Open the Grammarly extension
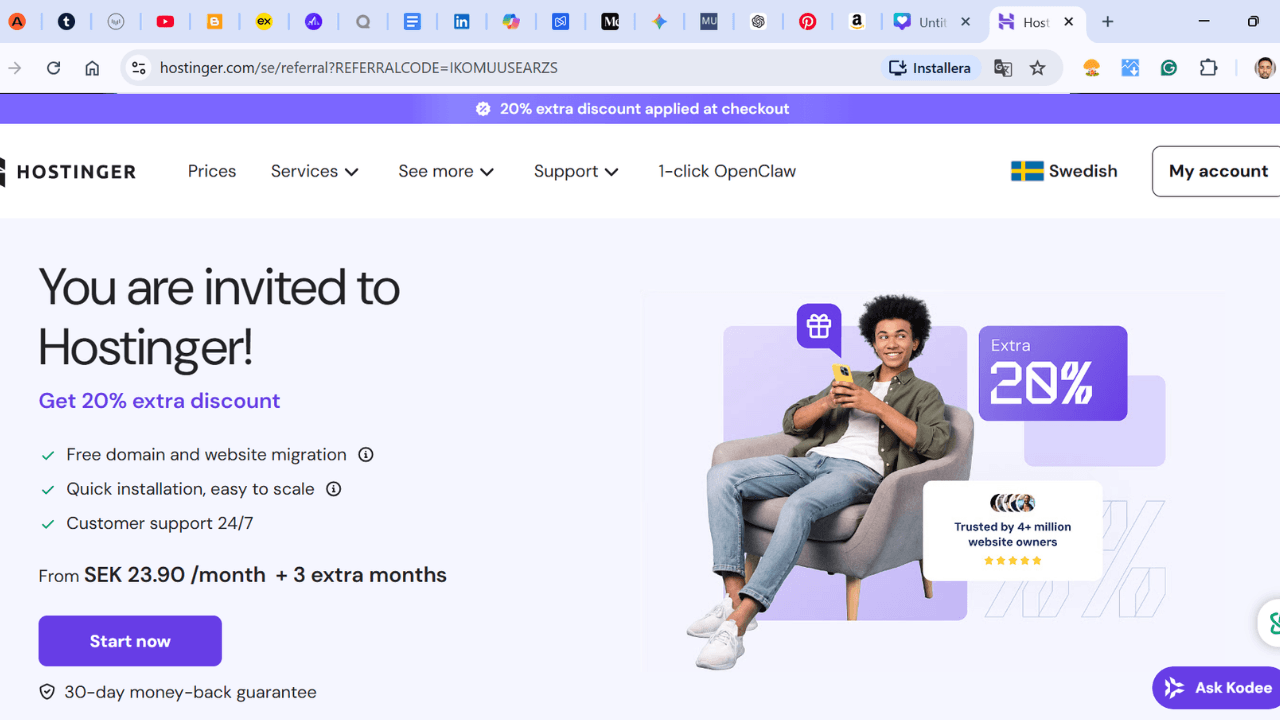This screenshot has height=720, width=1280. (x=1168, y=67)
